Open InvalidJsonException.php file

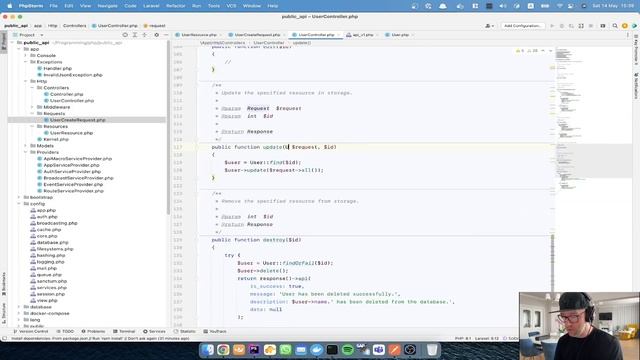tap(70, 75)
